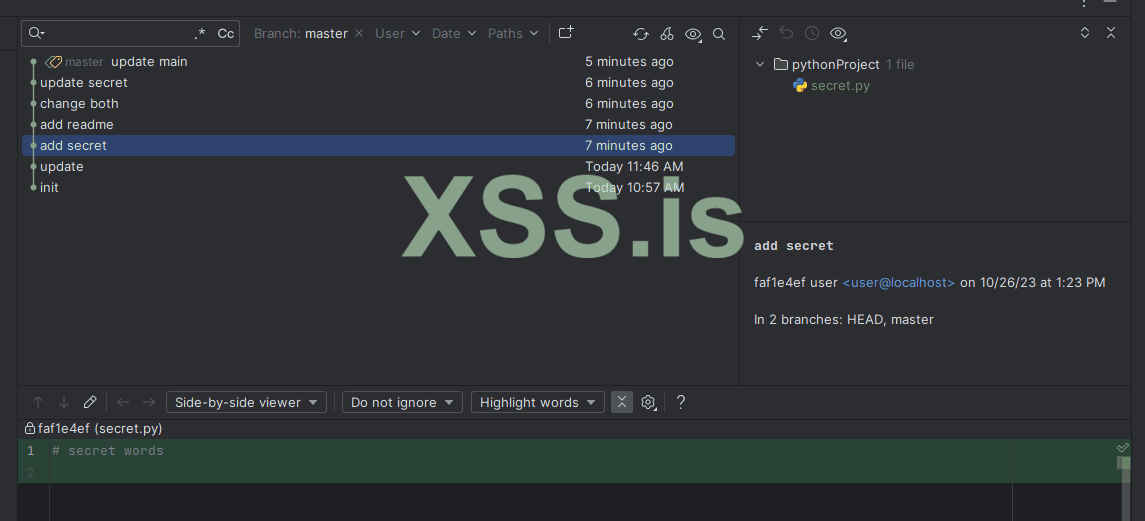The height and width of the screenshot is (521, 1145).
Task: Click 'Today 11:46 AM' timestamp
Action: point(634,167)
